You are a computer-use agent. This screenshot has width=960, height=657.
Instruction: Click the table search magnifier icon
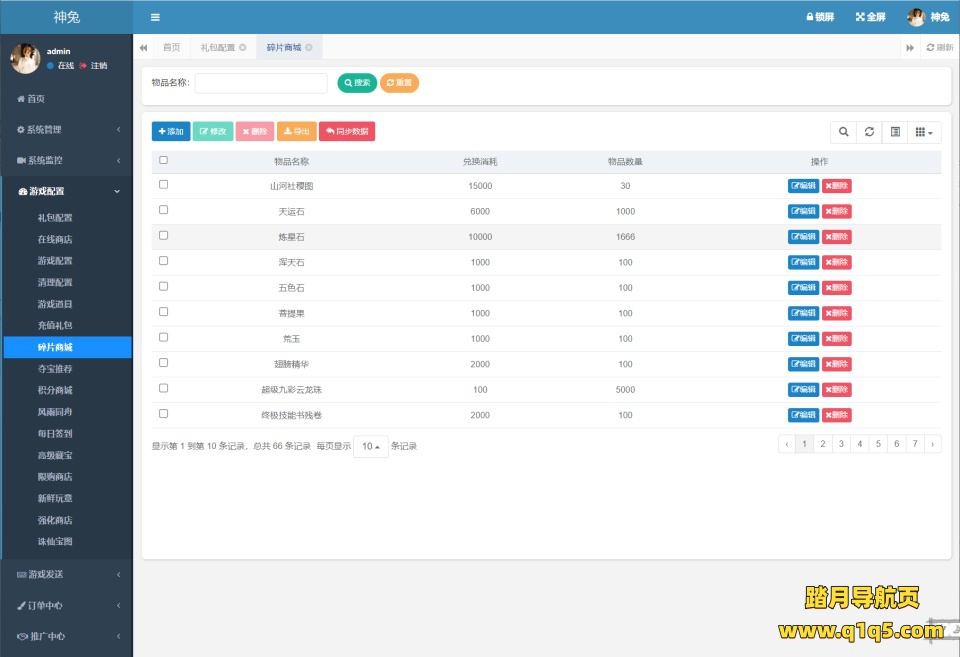coord(843,132)
